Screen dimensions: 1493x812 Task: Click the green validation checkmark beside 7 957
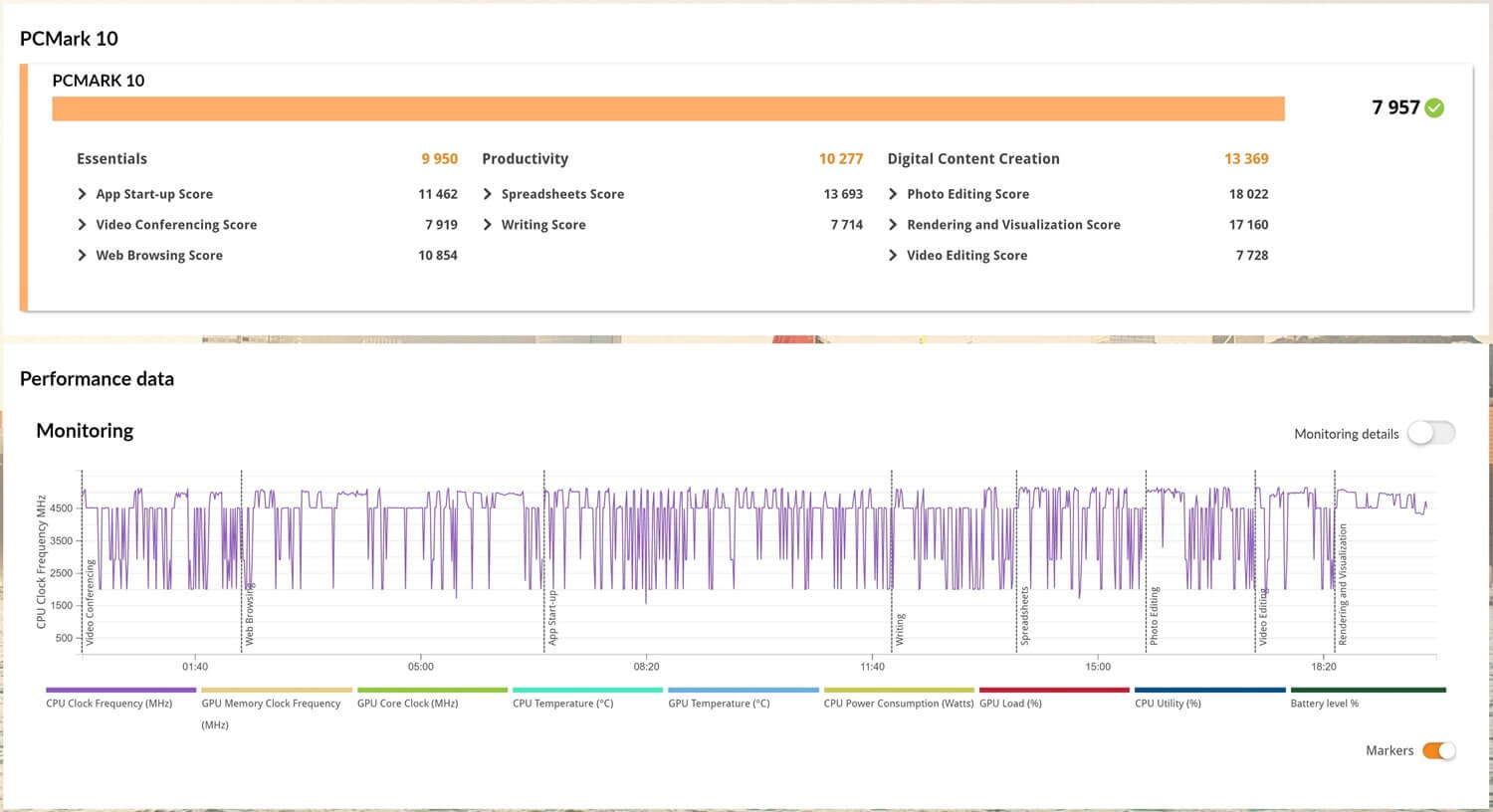point(1434,107)
